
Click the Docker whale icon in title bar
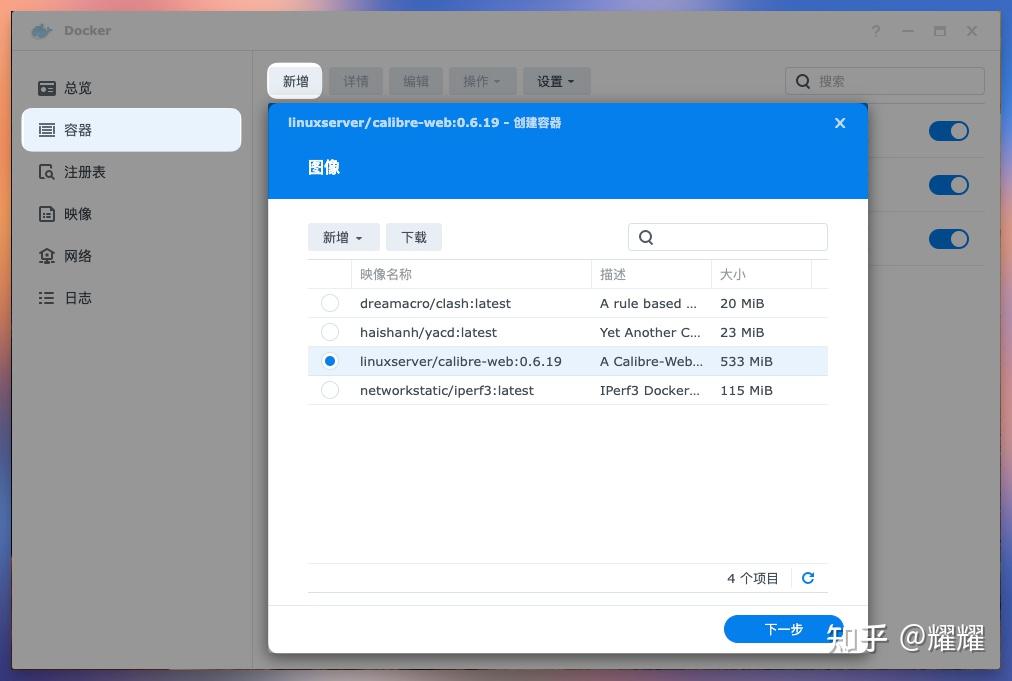pyautogui.click(x=42, y=30)
